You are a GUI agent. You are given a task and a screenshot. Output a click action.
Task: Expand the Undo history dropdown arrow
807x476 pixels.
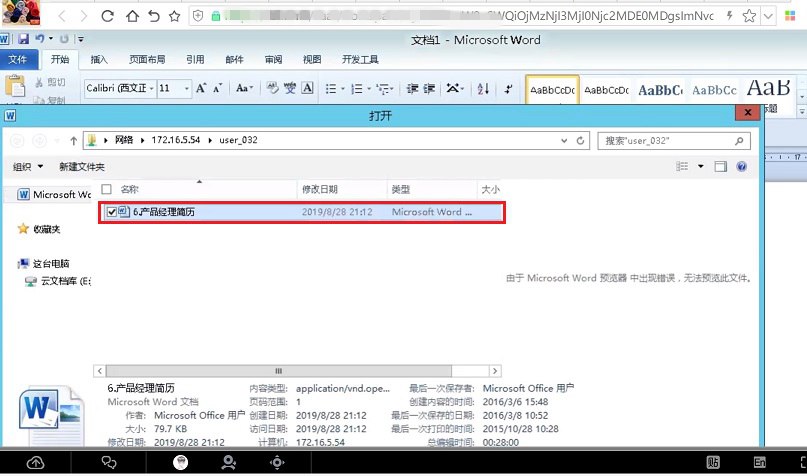pos(51,39)
